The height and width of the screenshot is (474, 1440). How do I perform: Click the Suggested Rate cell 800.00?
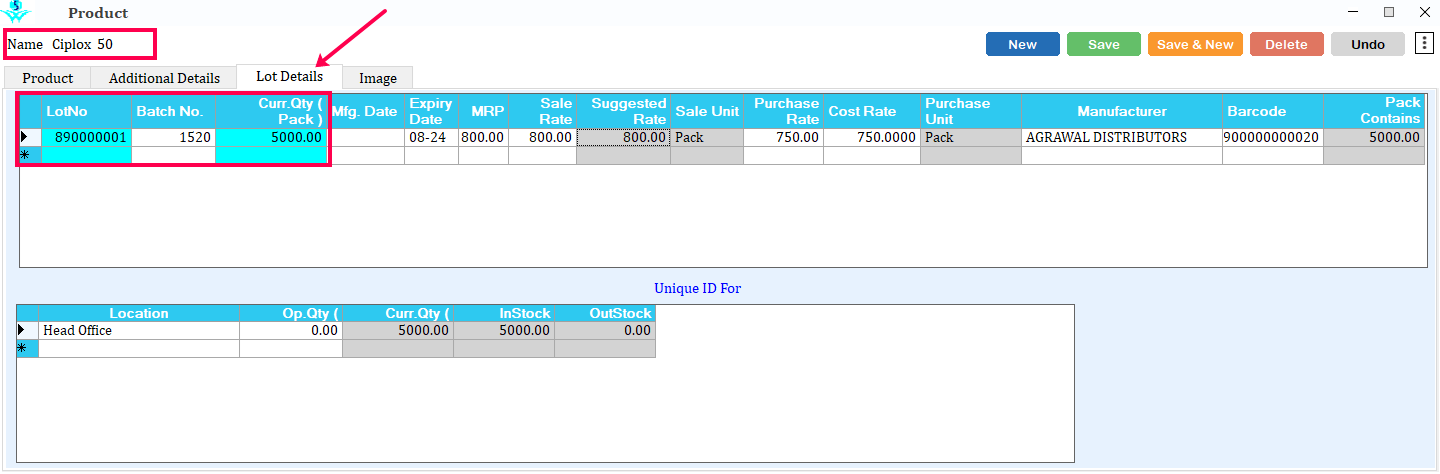623,137
